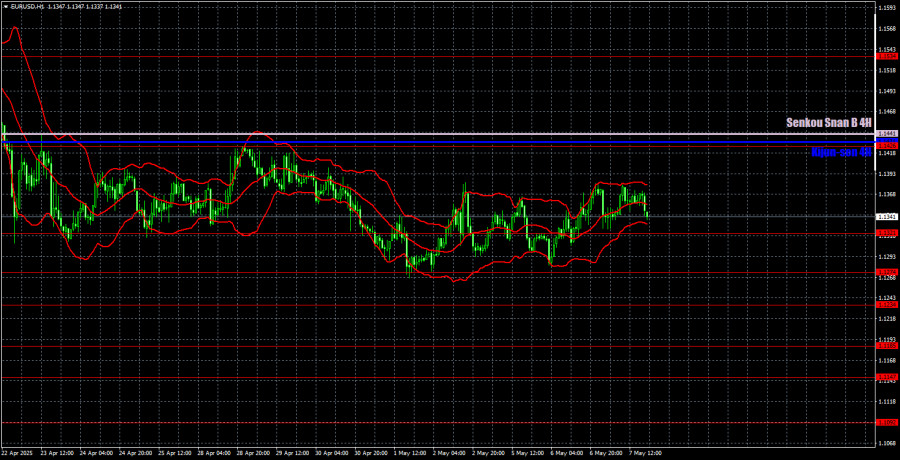Viewport: 900px width, 460px height.
Task: Click the 1.1234 red price level tag
Action: tap(887, 305)
